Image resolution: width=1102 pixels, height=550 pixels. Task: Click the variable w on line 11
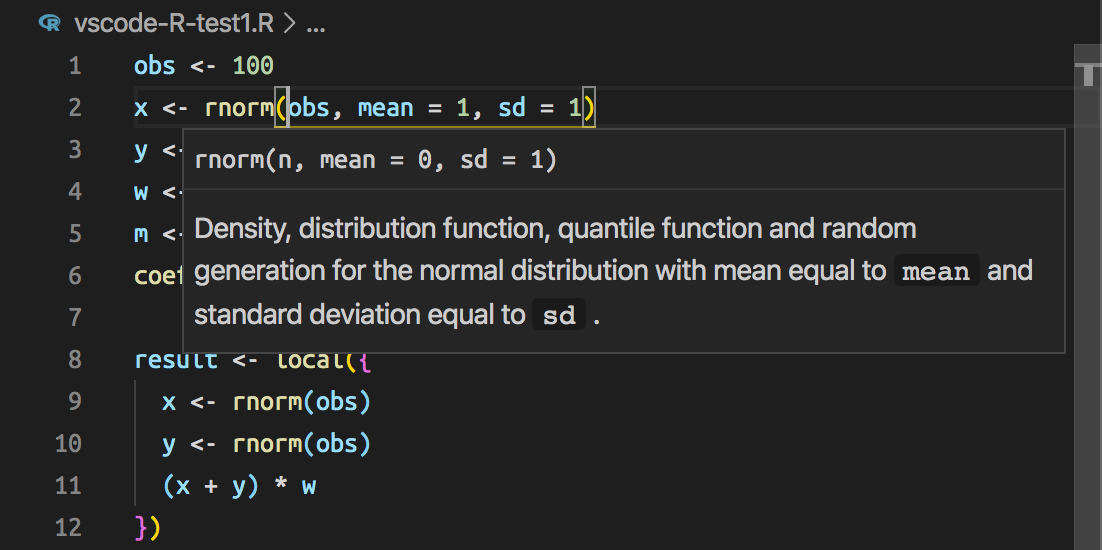point(309,486)
